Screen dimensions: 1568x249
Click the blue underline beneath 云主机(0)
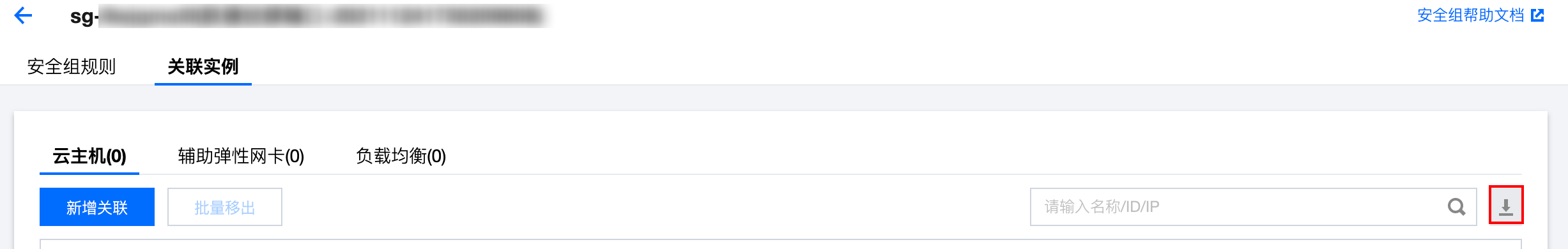click(x=89, y=173)
